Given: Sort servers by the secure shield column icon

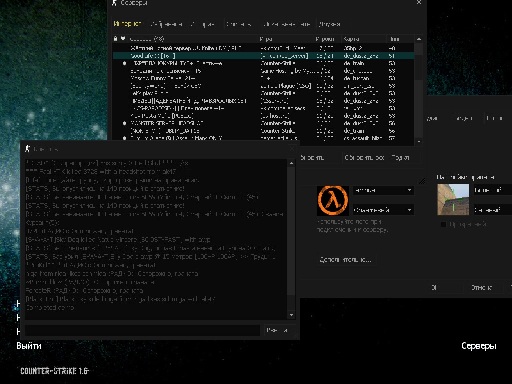Looking at the screenshot, I should [x=123, y=39].
